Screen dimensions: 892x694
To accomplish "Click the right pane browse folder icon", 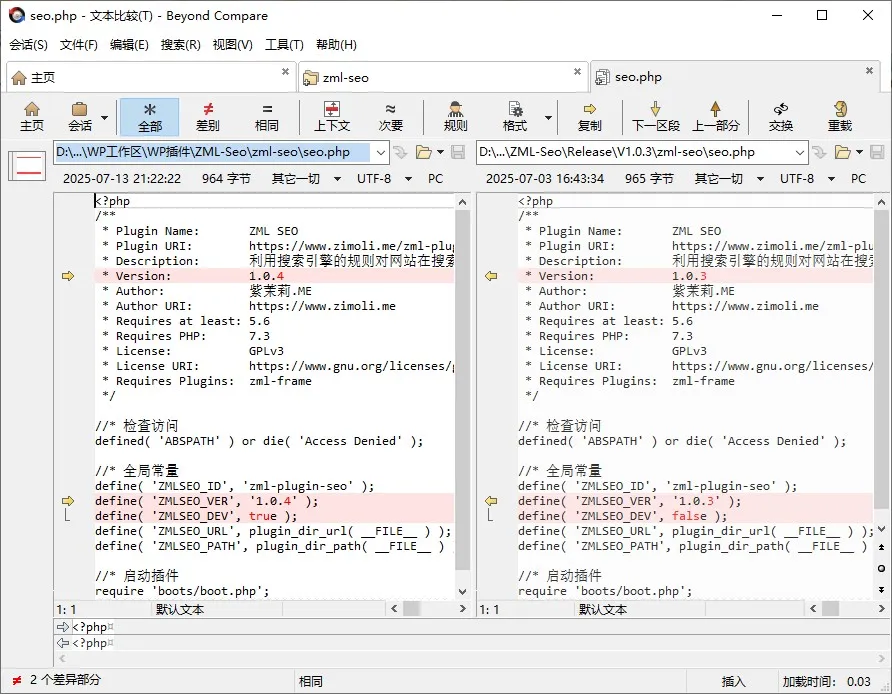I will pos(843,152).
